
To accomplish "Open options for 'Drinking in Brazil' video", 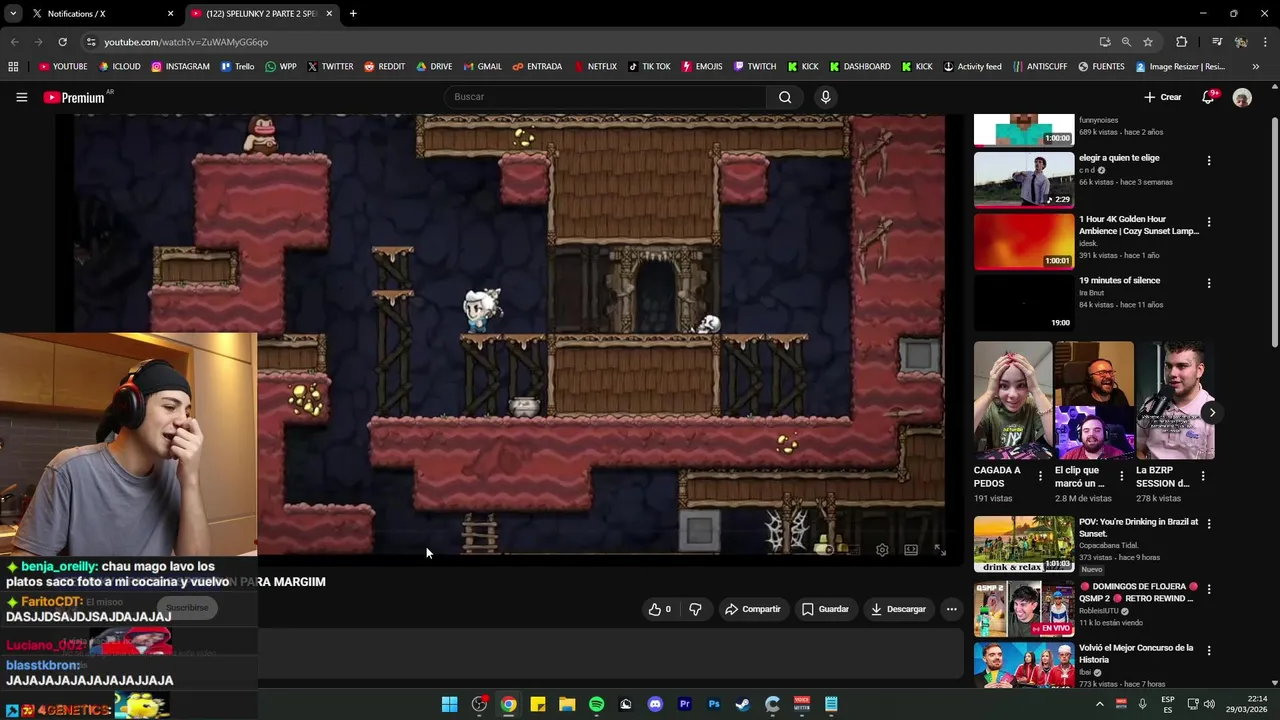I will (x=1209, y=524).
